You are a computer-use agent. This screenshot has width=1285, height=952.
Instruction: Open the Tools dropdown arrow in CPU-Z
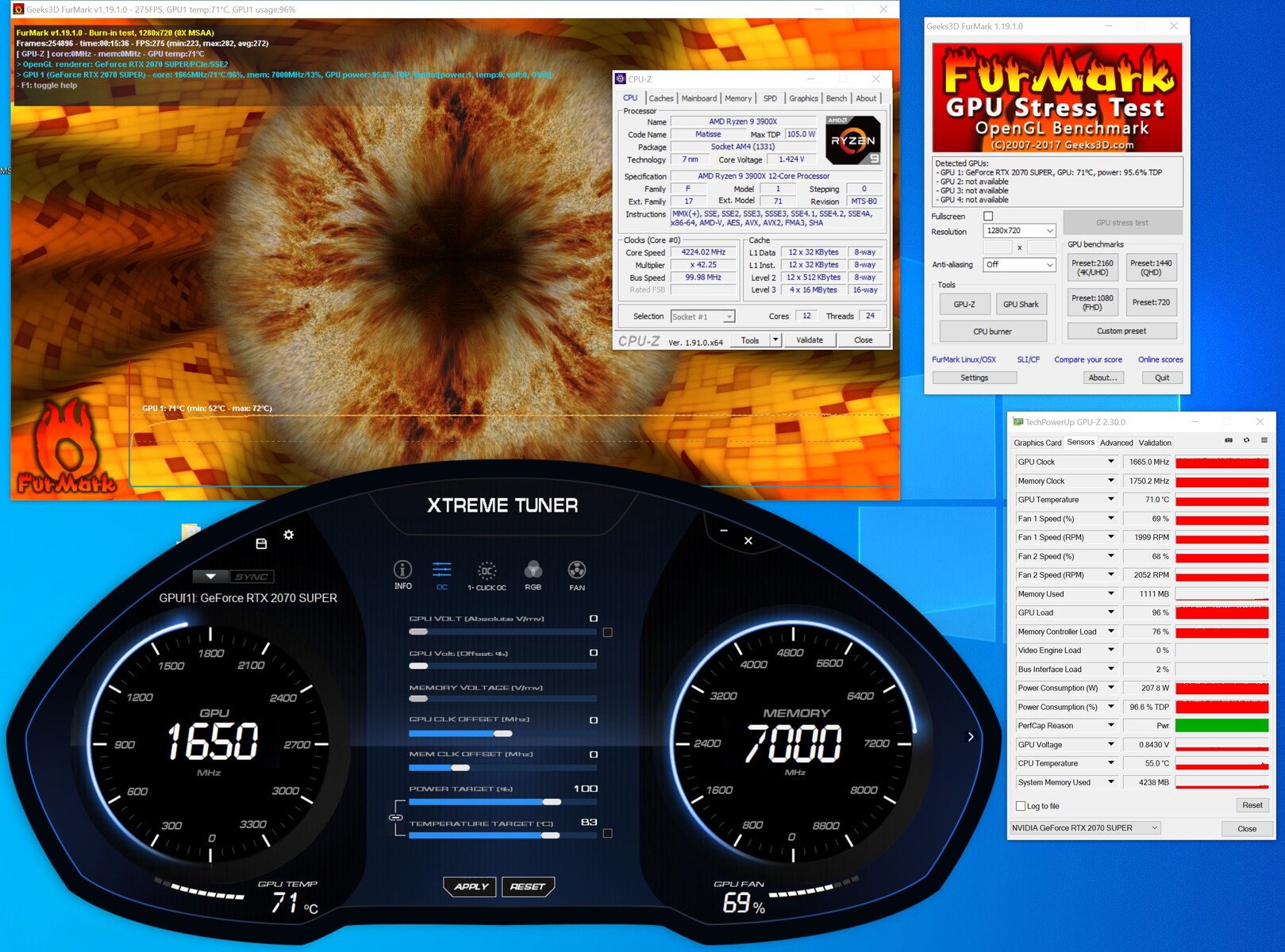[775, 340]
